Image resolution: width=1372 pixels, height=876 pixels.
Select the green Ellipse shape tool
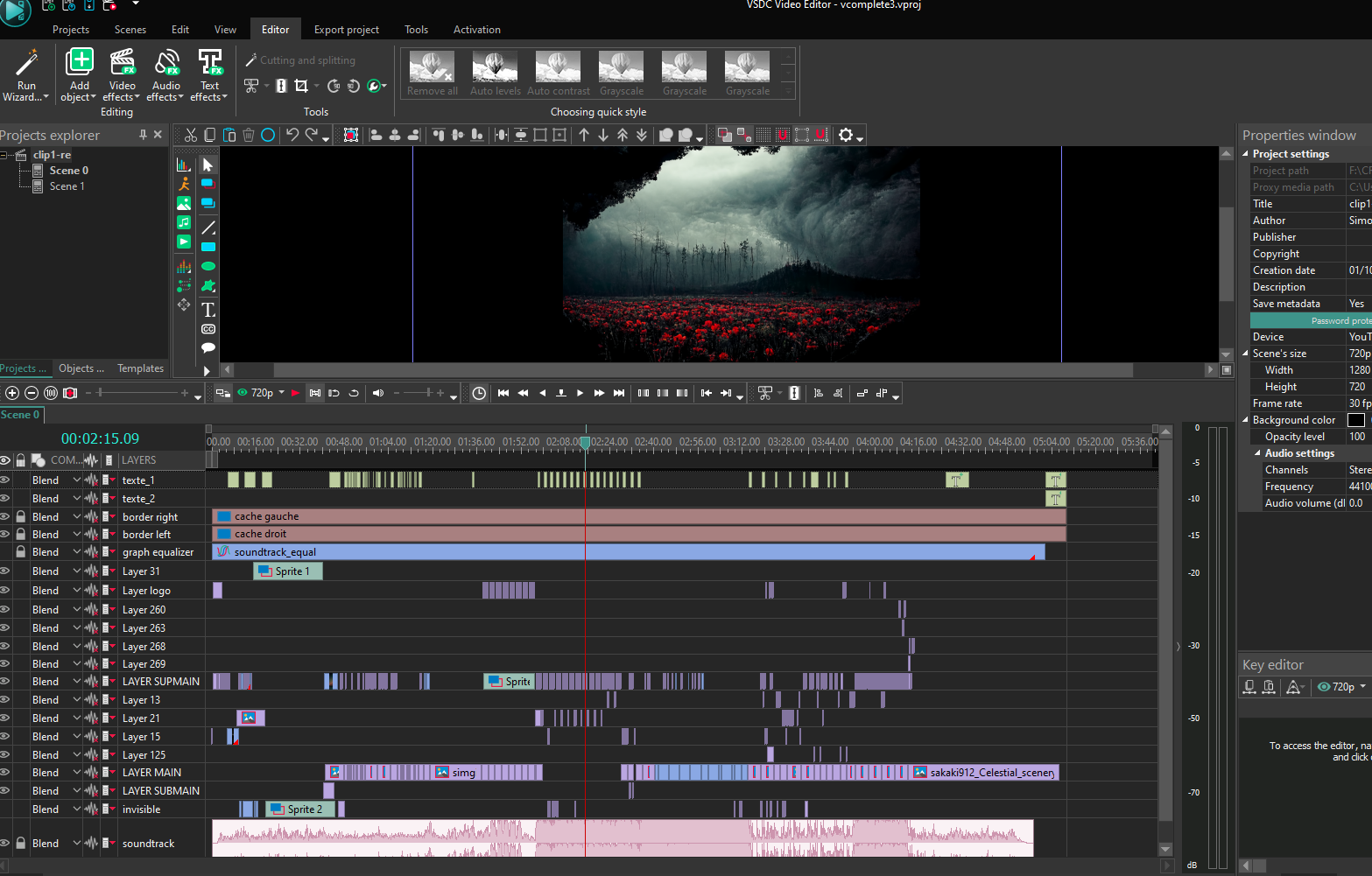click(208, 266)
